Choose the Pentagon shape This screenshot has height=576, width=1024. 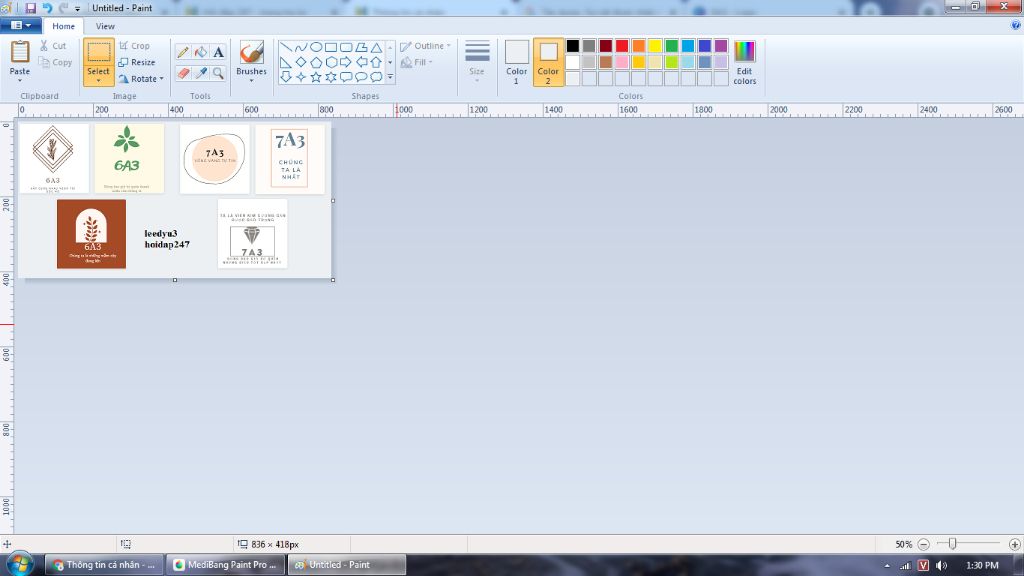tap(315, 62)
